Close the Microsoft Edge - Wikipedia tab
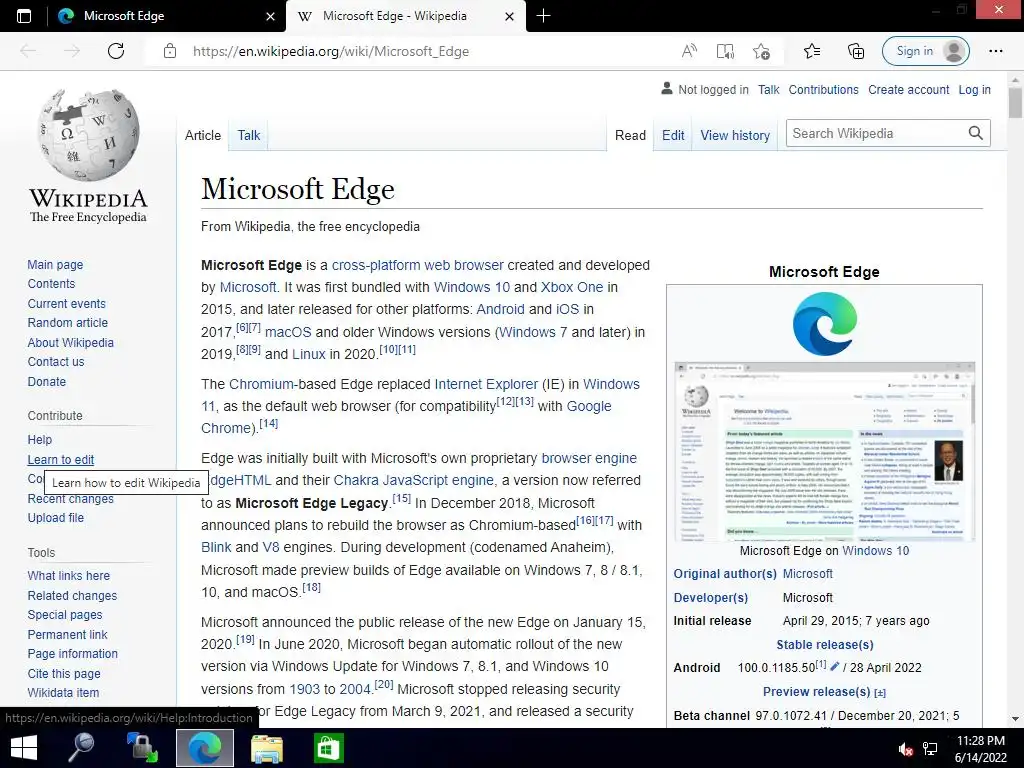 [510, 16]
